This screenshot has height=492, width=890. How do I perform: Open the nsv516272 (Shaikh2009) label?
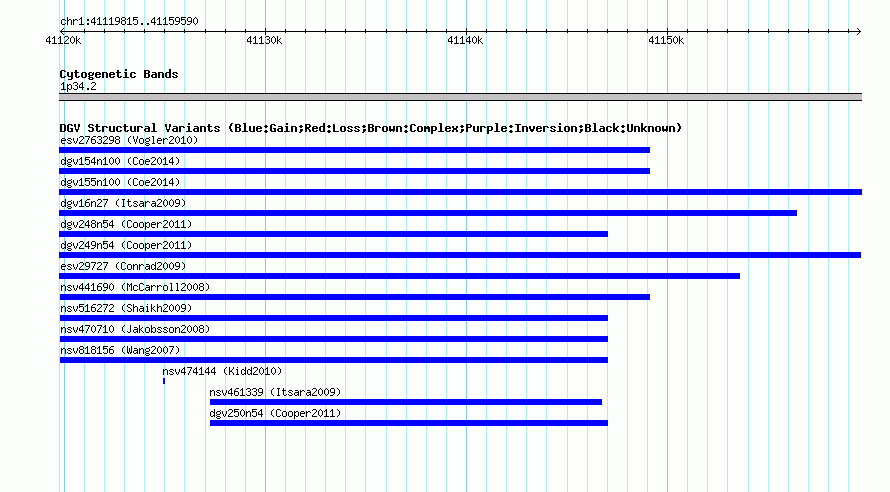click(126, 308)
